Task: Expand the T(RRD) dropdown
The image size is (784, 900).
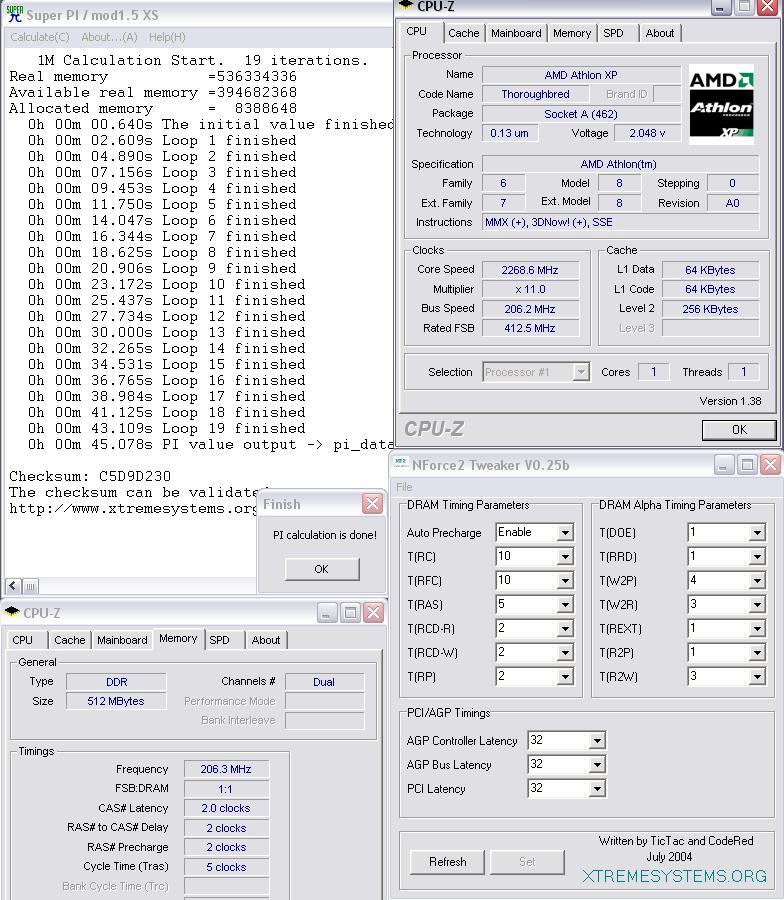Action: click(x=757, y=557)
